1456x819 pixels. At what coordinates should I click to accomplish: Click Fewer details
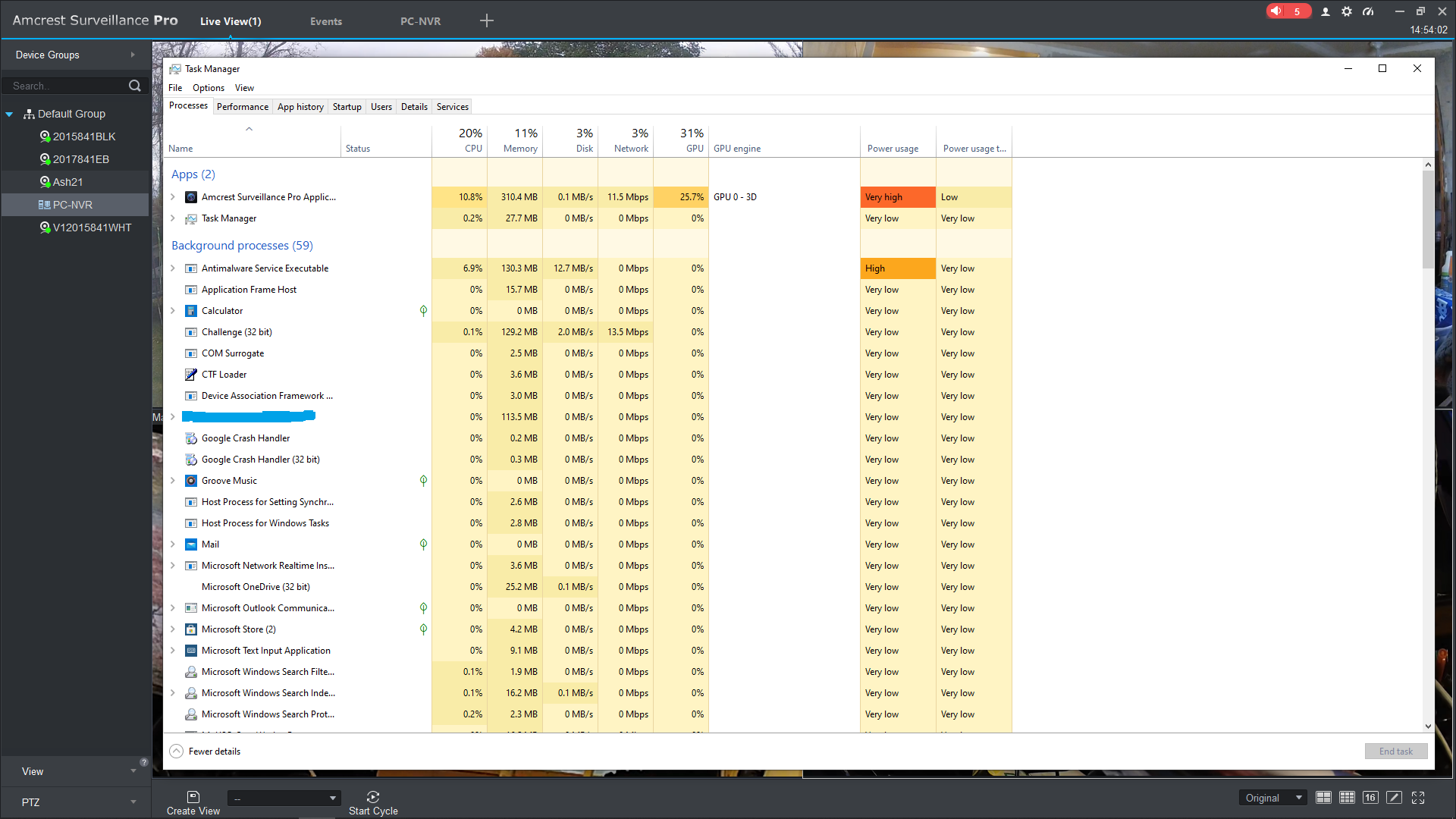pyautogui.click(x=206, y=752)
